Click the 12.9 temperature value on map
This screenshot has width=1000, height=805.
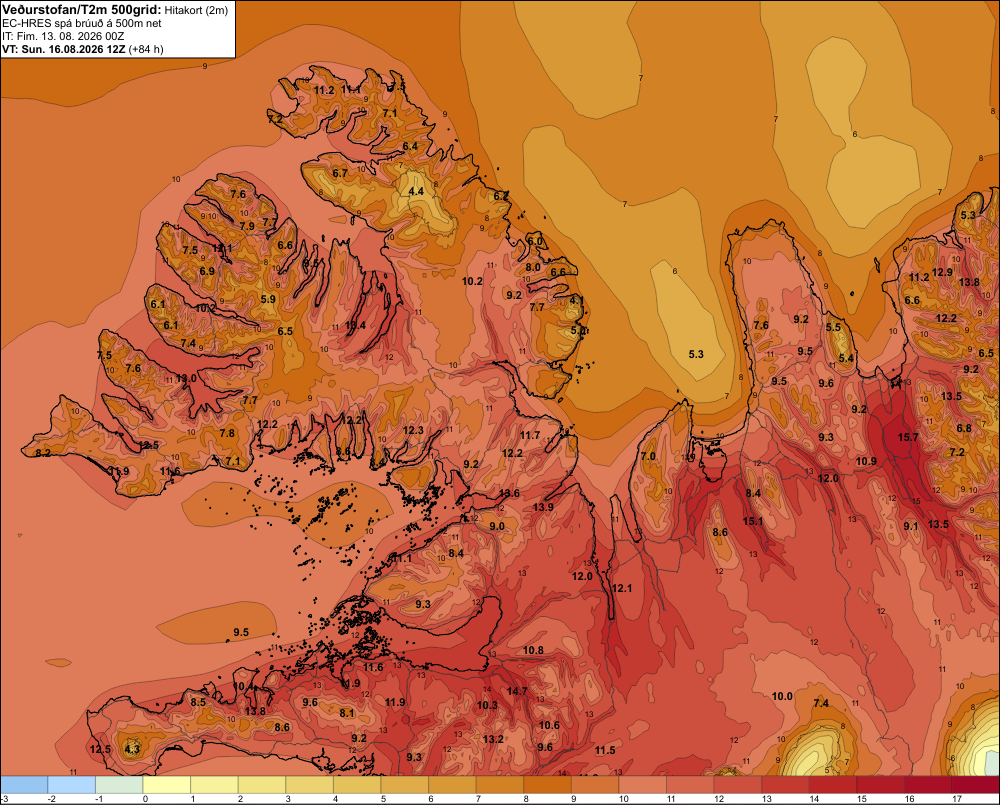tap(942, 272)
